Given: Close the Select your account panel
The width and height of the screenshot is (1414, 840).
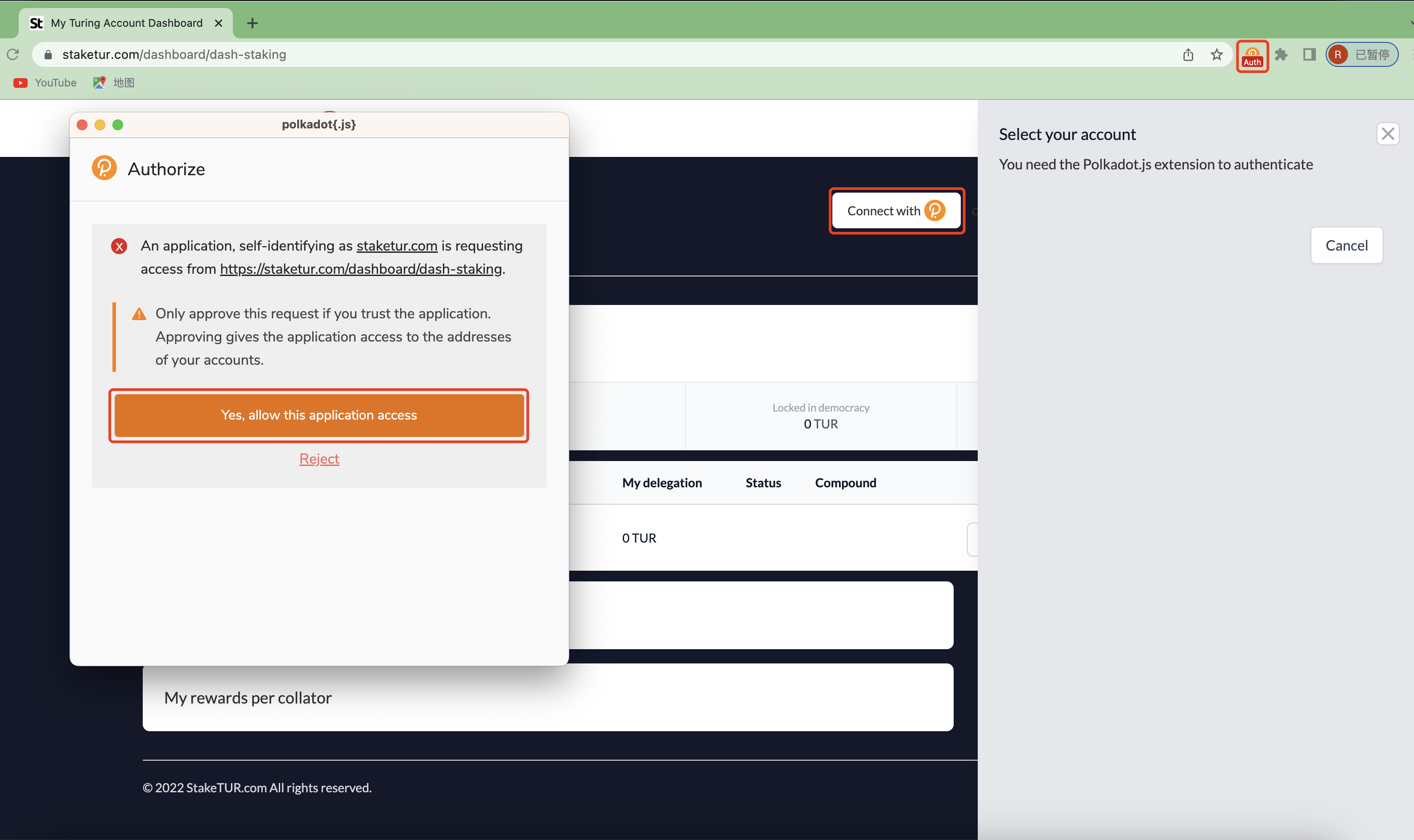Looking at the screenshot, I should point(1388,134).
